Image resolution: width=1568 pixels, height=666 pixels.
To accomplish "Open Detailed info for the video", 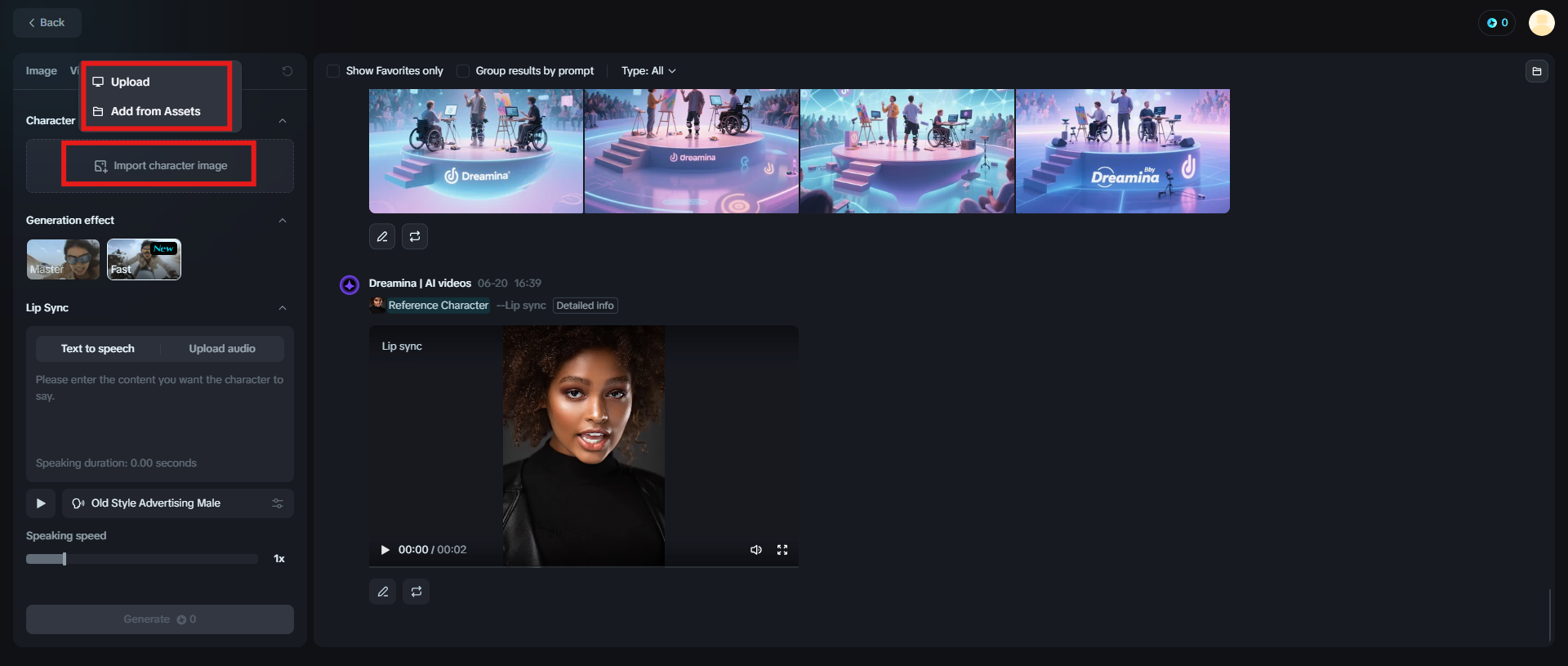I will tap(586, 306).
